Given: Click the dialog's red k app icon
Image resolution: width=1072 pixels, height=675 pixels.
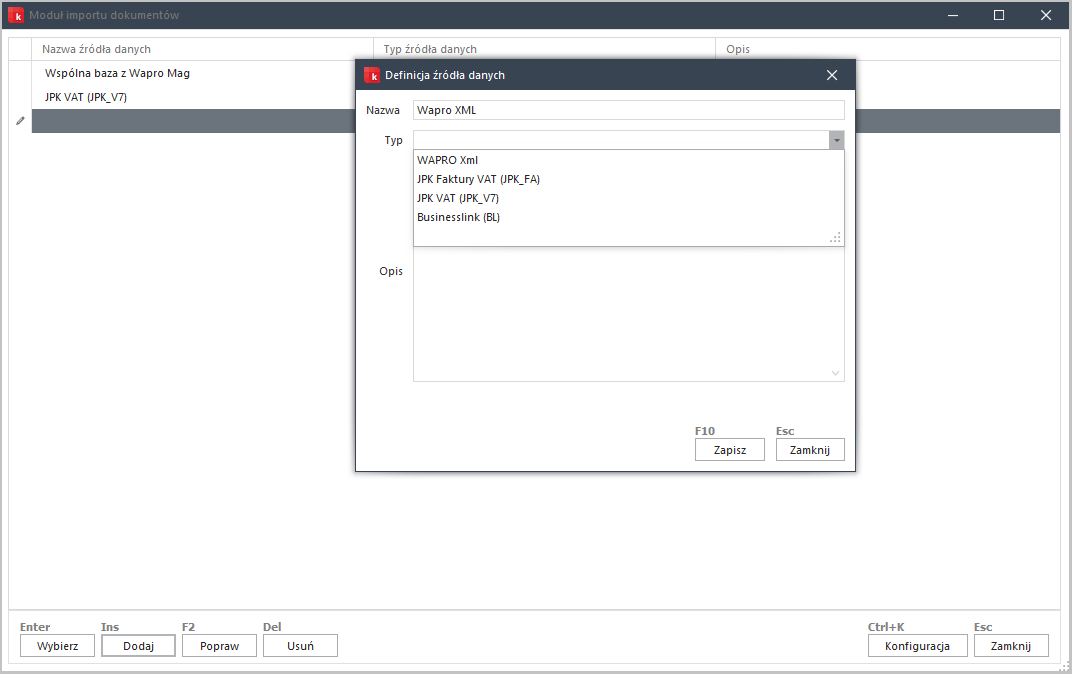Looking at the screenshot, I should [372, 75].
